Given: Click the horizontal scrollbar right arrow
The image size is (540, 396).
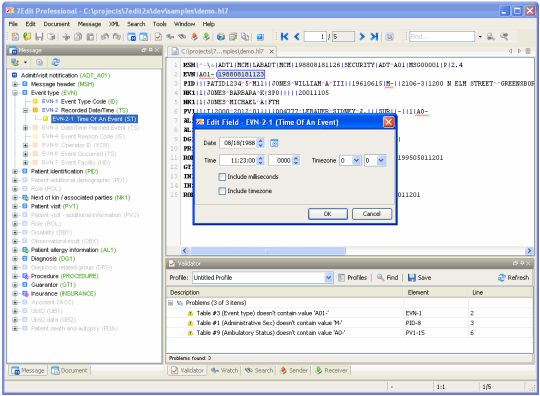Looking at the screenshot, I should [529, 251].
